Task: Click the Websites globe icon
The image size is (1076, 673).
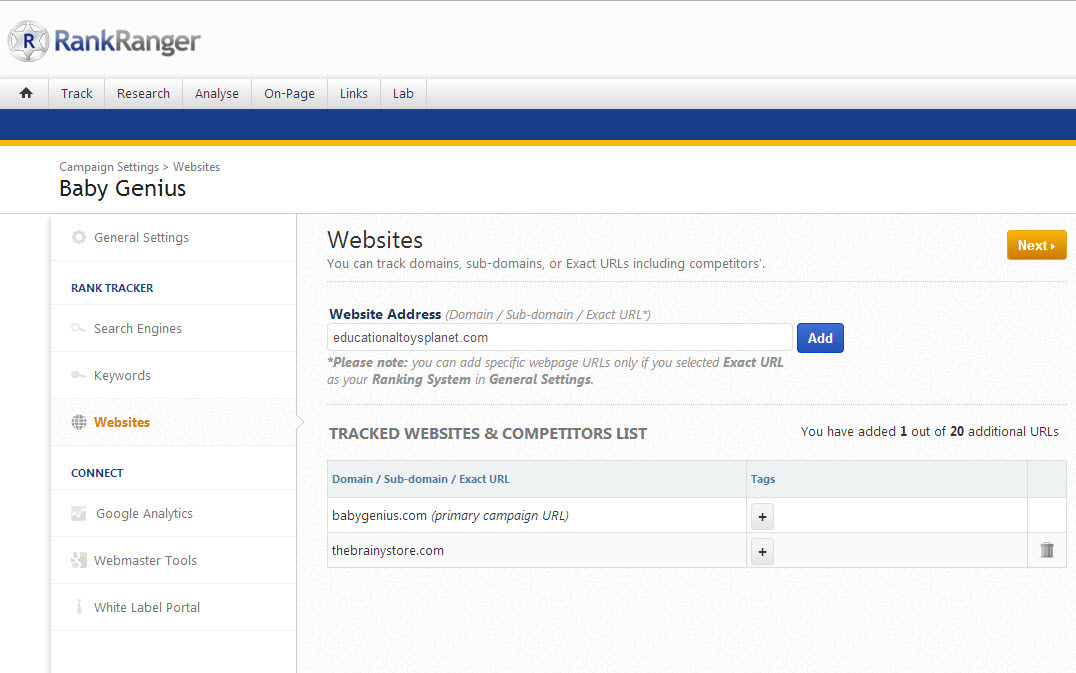Action: [79, 422]
